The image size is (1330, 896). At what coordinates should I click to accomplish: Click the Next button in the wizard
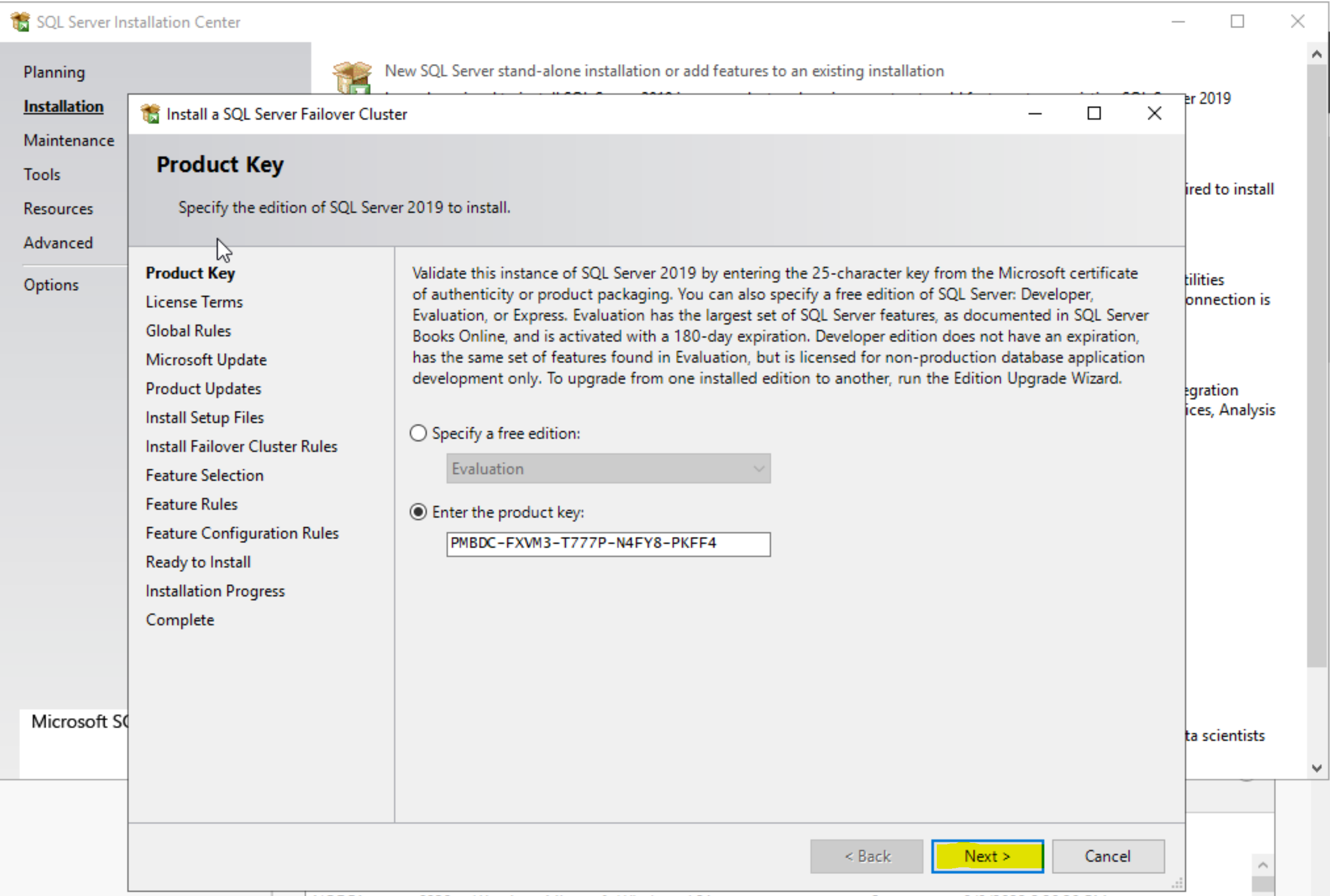point(987,856)
